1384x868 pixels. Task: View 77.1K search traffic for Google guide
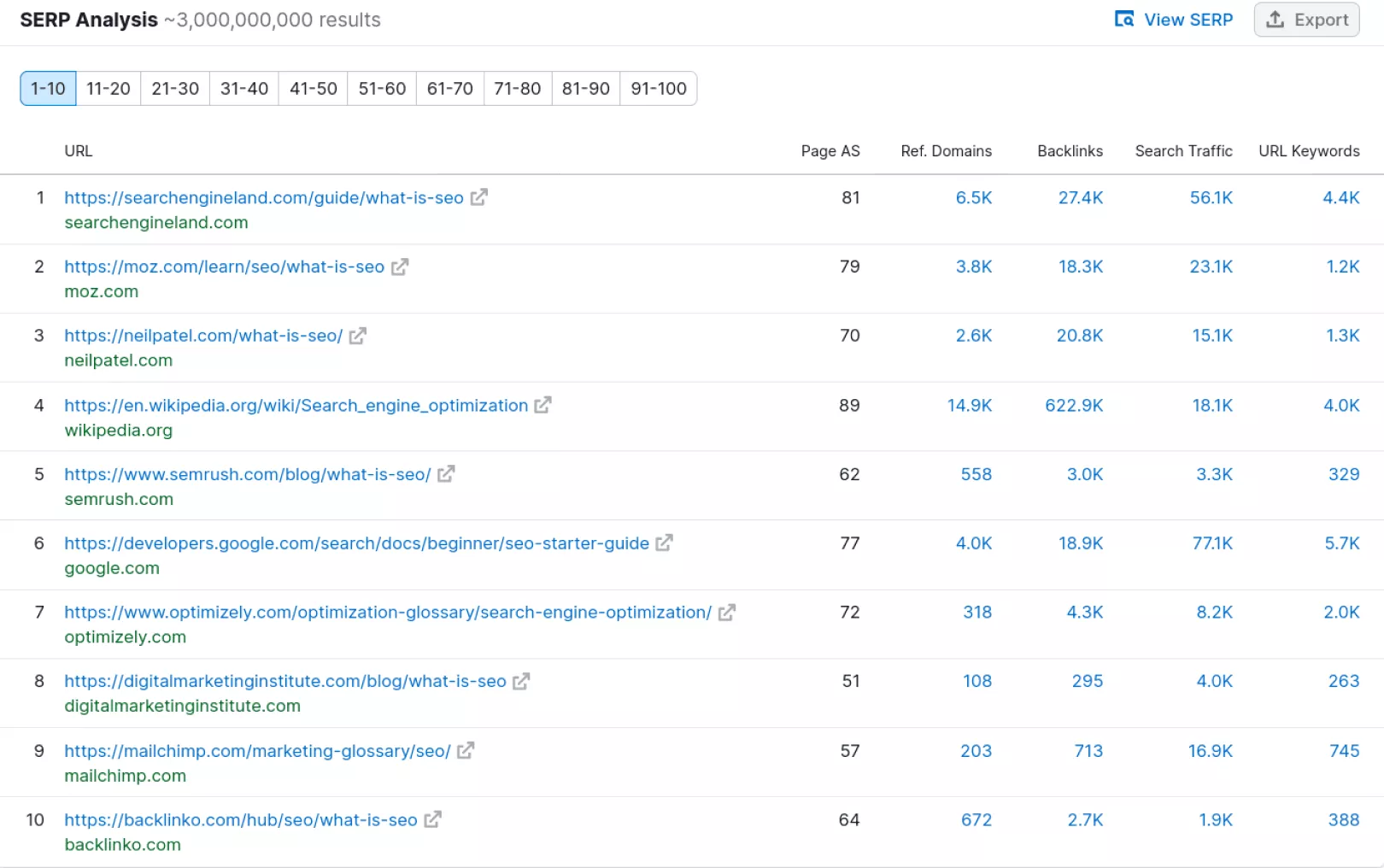pyautogui.click(x=1213, y=543)
